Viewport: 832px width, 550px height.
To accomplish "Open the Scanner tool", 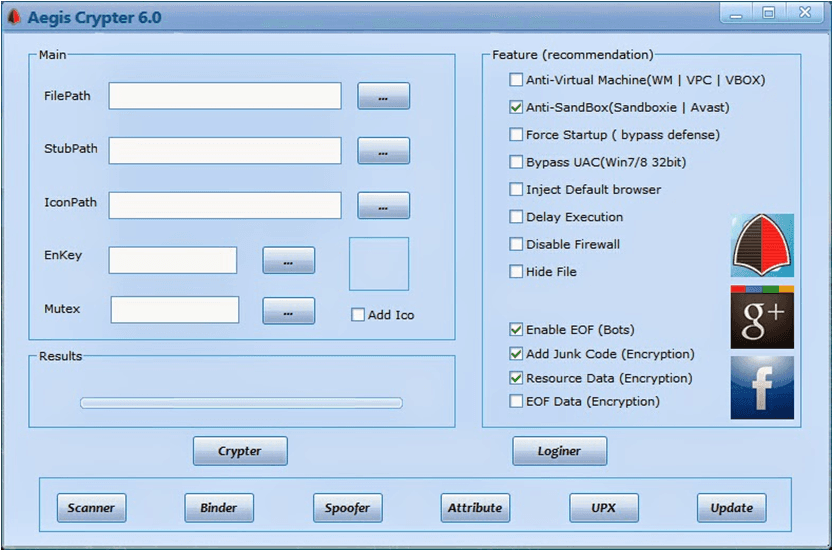I will 91,508.
